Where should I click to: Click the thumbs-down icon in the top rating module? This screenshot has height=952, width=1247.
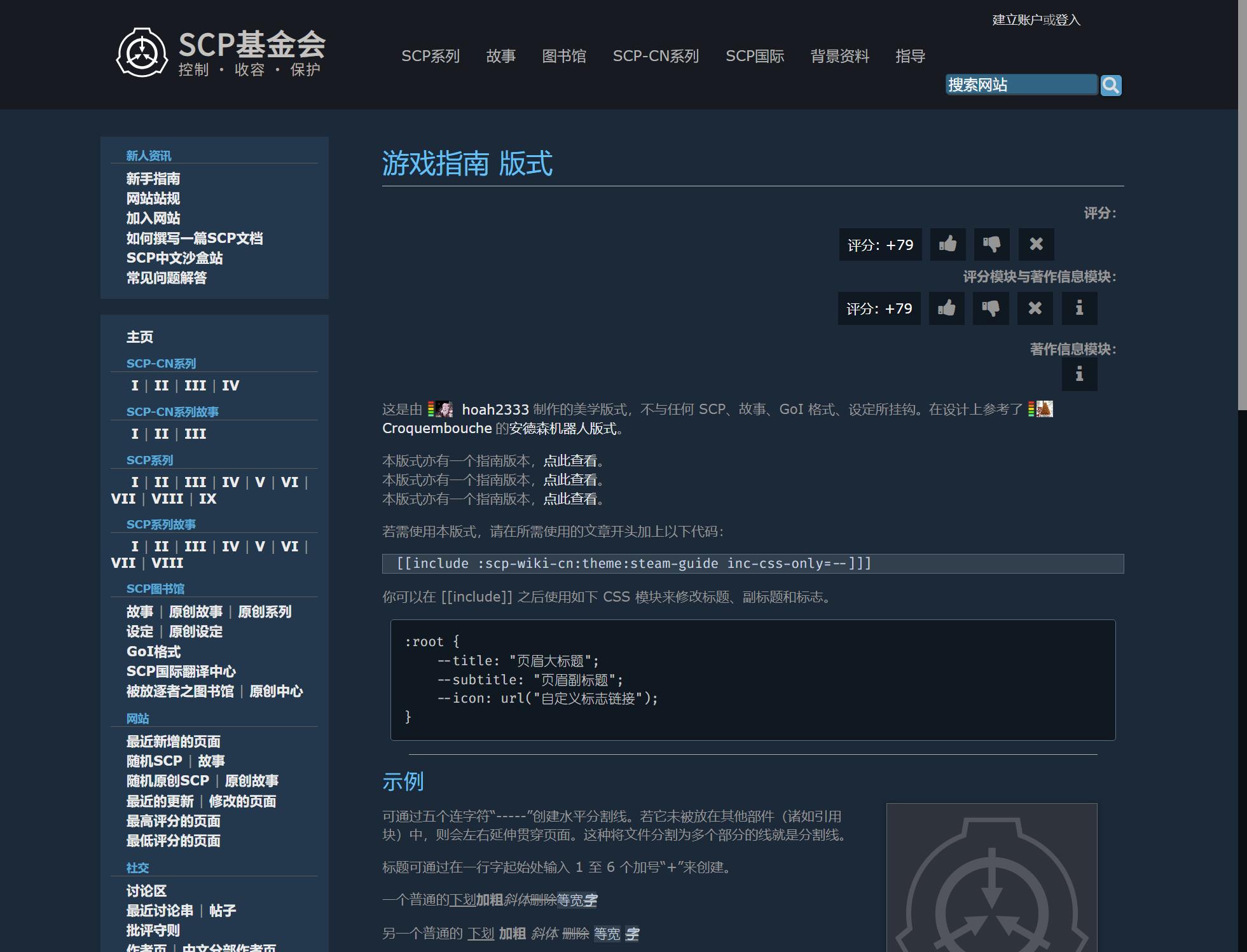pyautogui.click(x=992, y=244)
